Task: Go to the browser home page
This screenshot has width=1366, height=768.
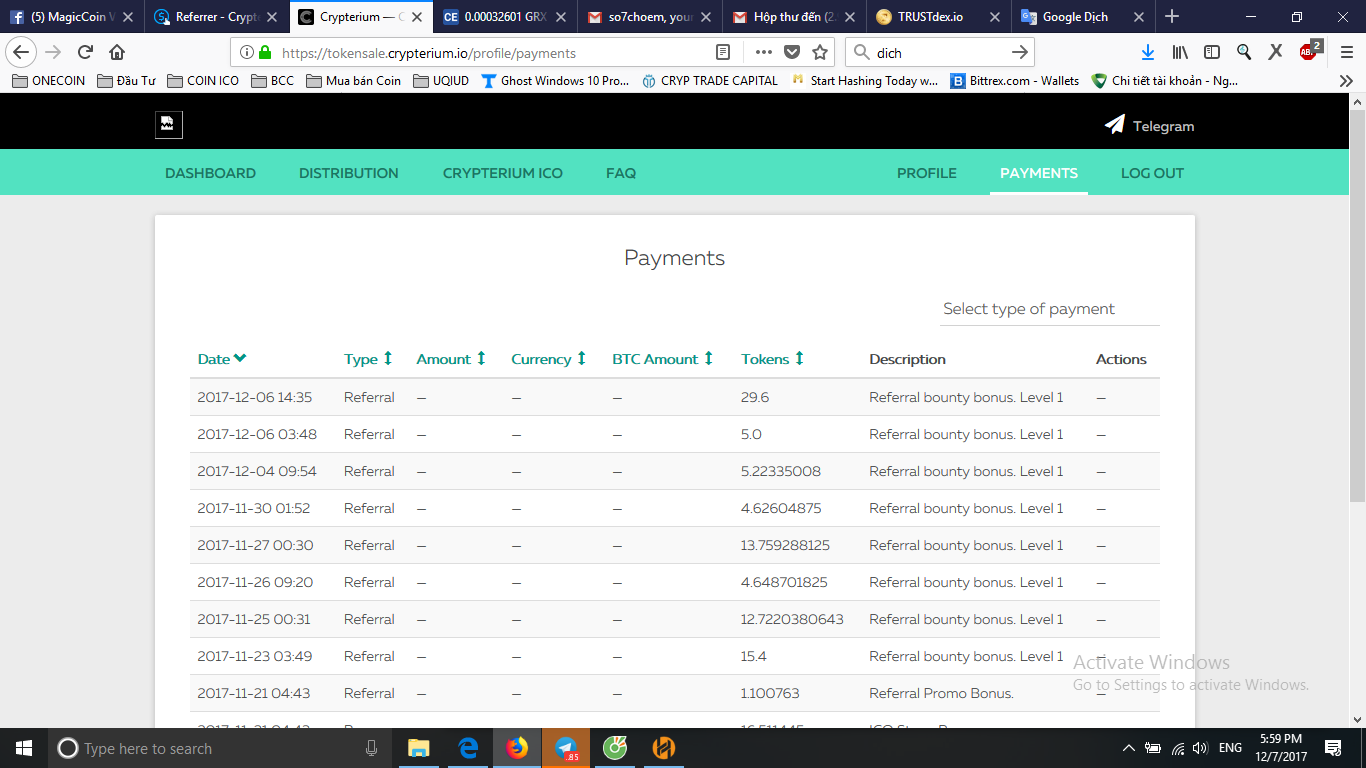Action: click(x=117, y=52)
